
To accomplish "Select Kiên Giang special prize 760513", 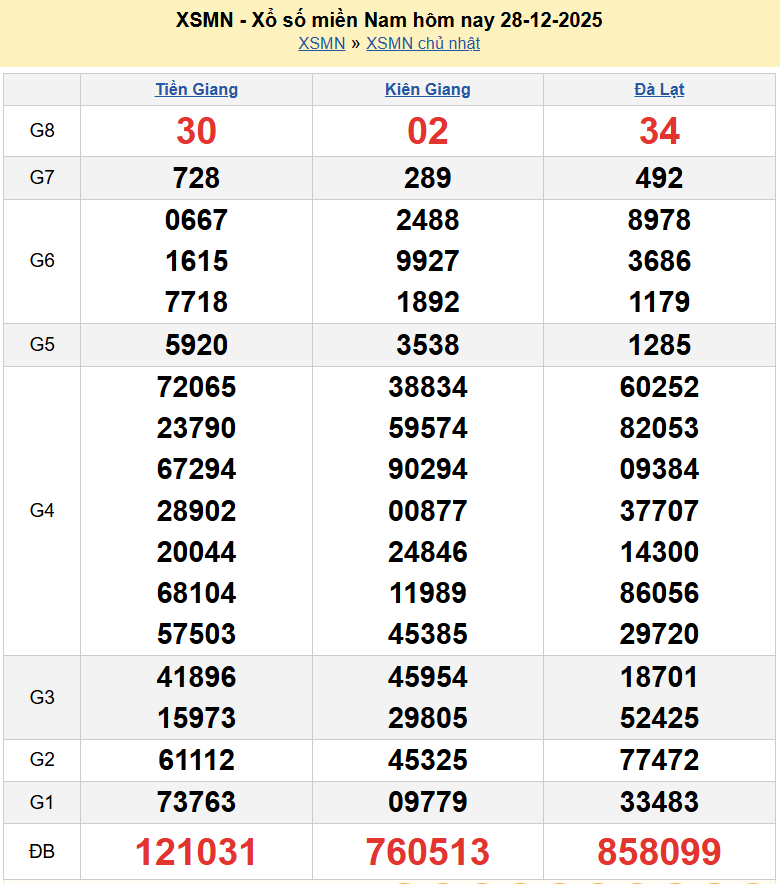I will pyautogui.click(x=428, y=852).
